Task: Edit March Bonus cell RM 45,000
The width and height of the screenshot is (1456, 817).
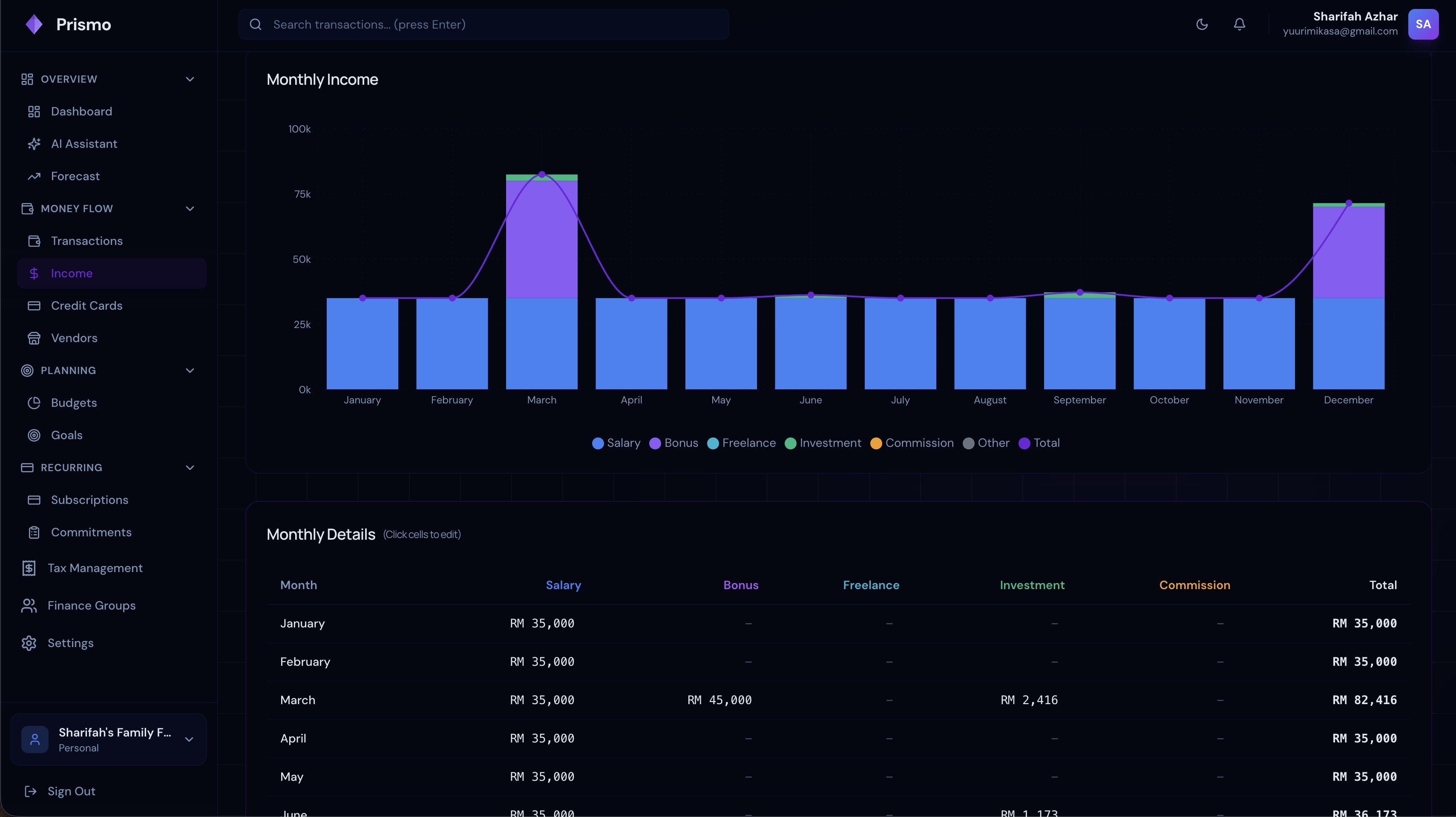Action: point(719,700)
